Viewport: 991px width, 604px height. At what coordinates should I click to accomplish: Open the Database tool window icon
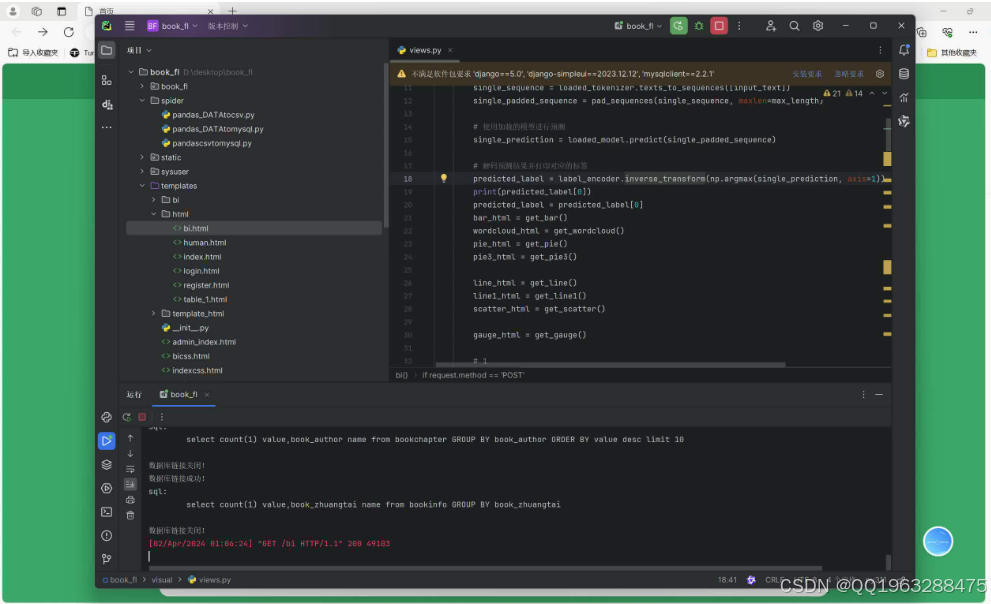tap(904, 74)
